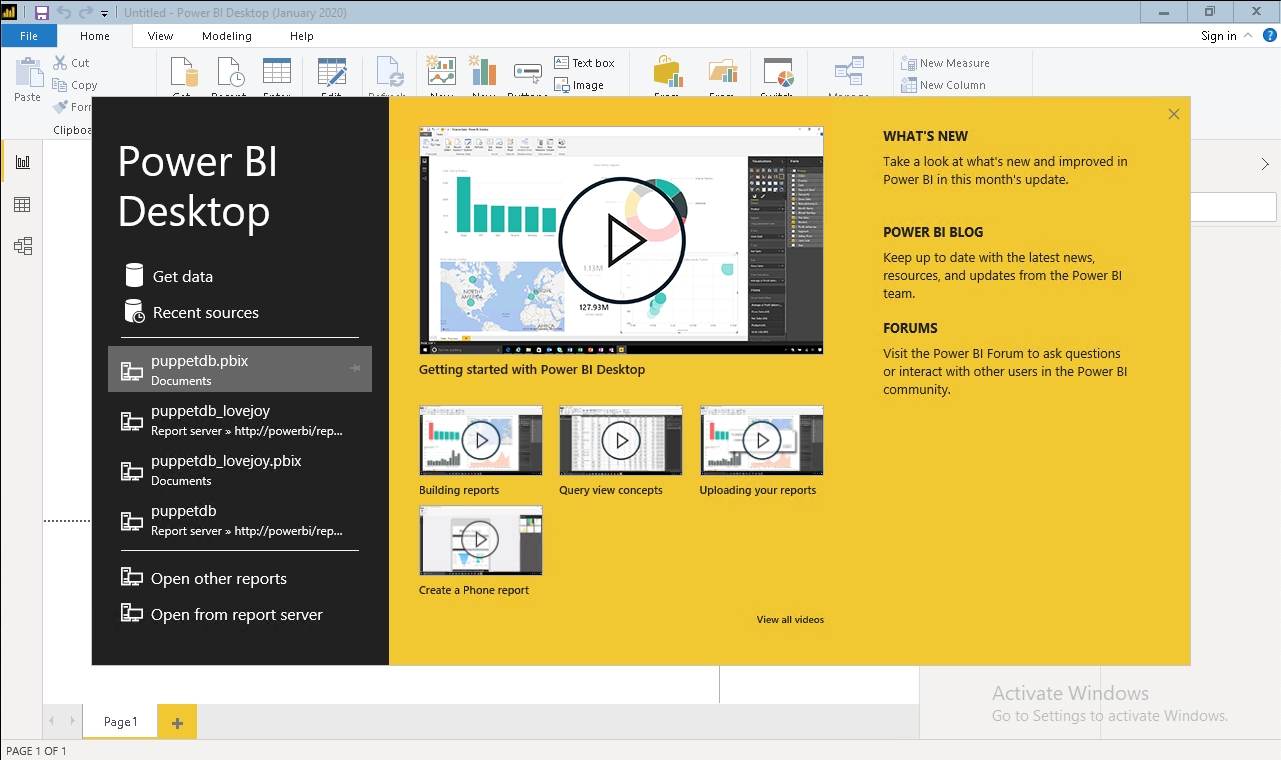Open the Uploading your reports video thumbnail
This screenshot has width=1281, height=760.
[x=762, y=440]
